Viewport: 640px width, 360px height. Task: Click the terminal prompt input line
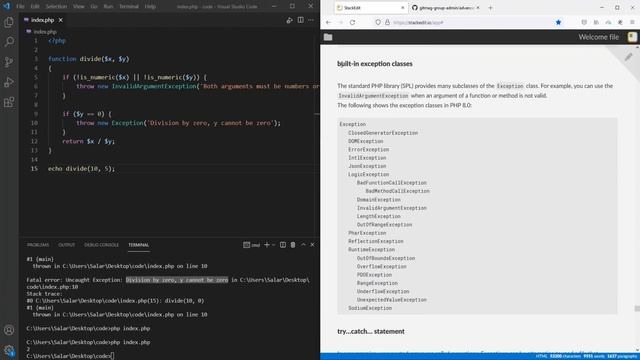[70, 356]
